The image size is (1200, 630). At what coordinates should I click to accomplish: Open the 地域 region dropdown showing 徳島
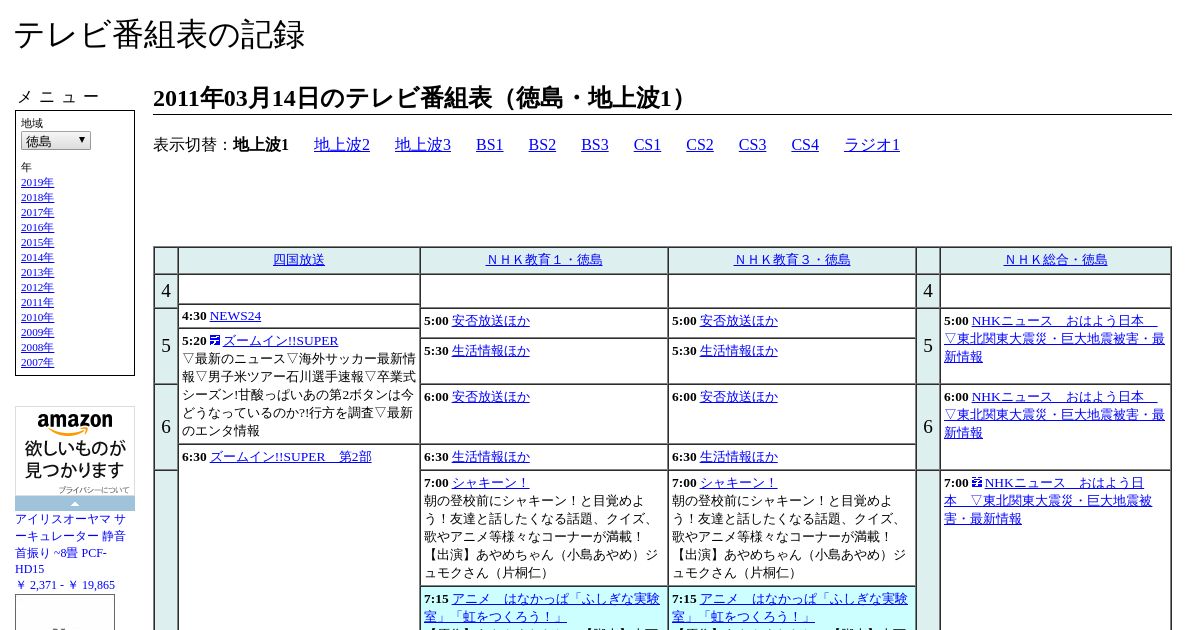[56, 141]
